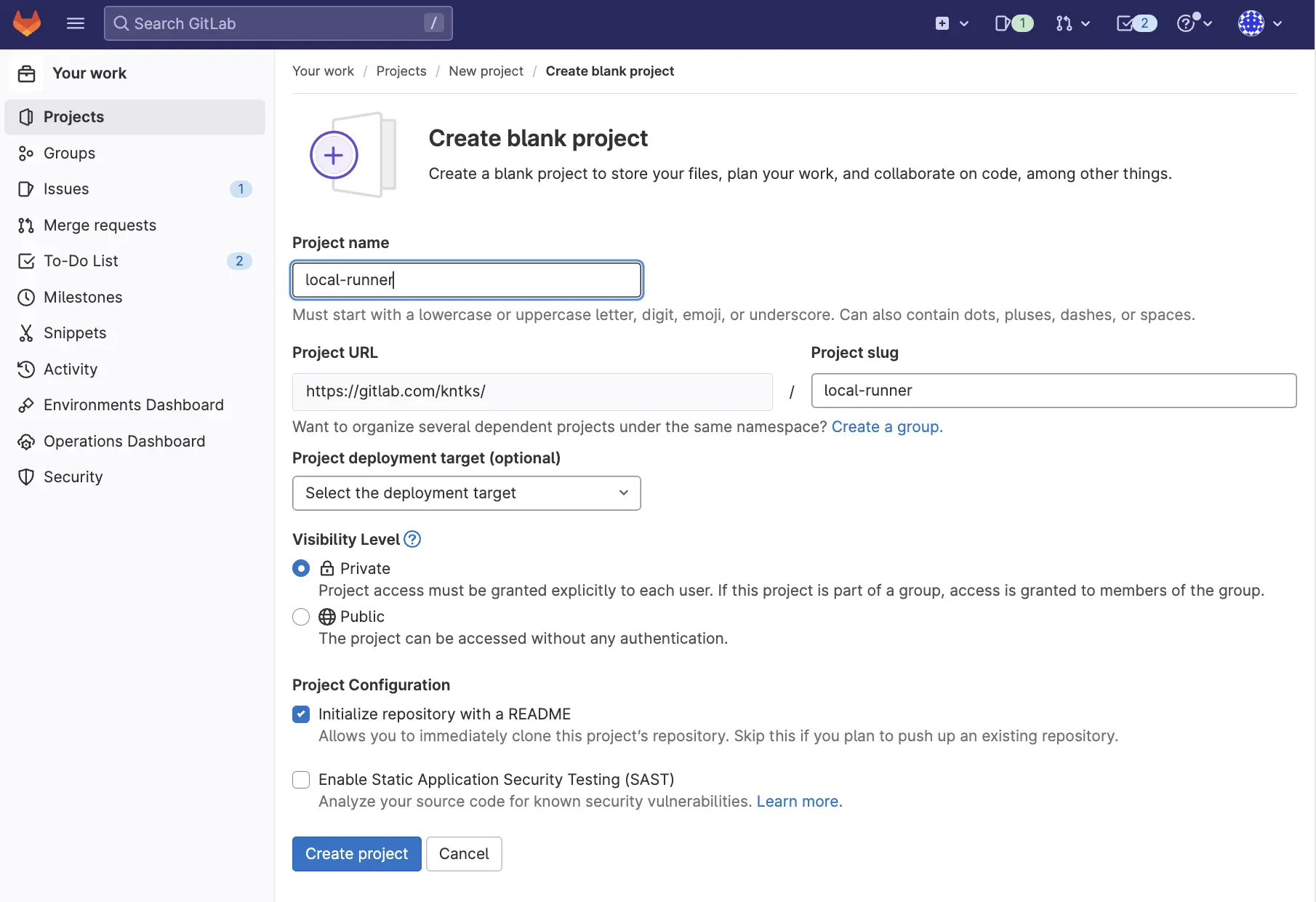
Task: Select the Private visibility option
Action: coord(301,568)
